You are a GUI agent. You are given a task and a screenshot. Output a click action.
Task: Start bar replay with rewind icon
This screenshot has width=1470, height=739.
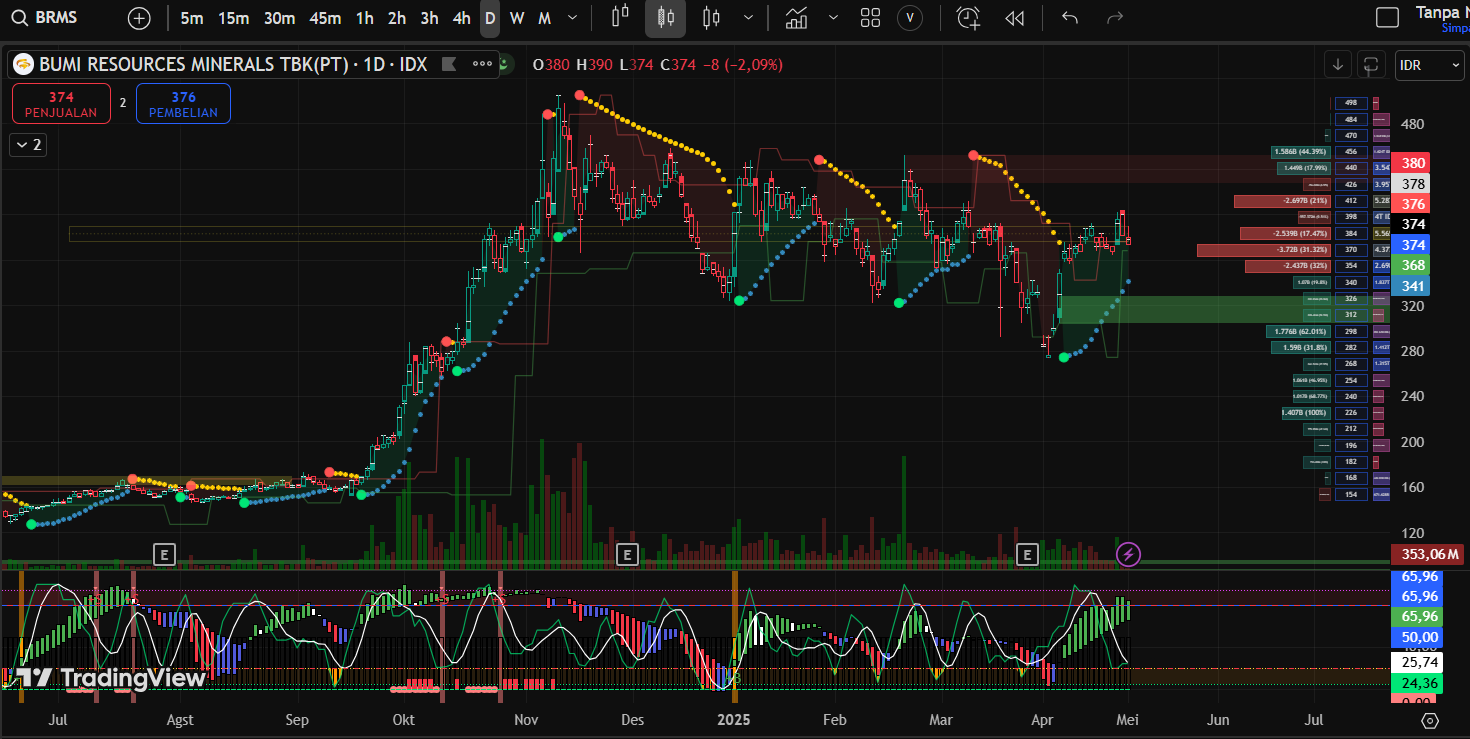pyautogui.click(x=1014, y=18)
